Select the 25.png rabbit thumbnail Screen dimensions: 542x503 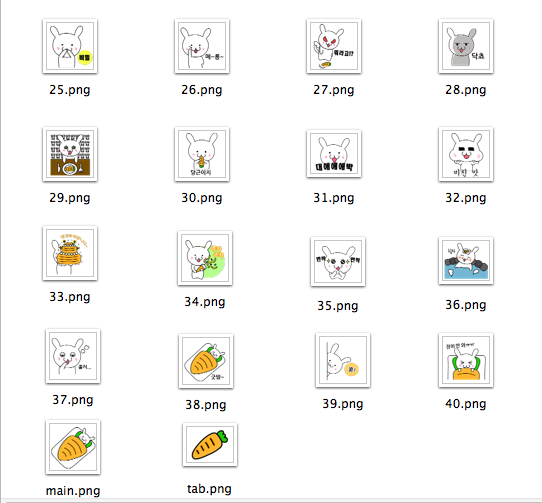(x=70, y=46)
